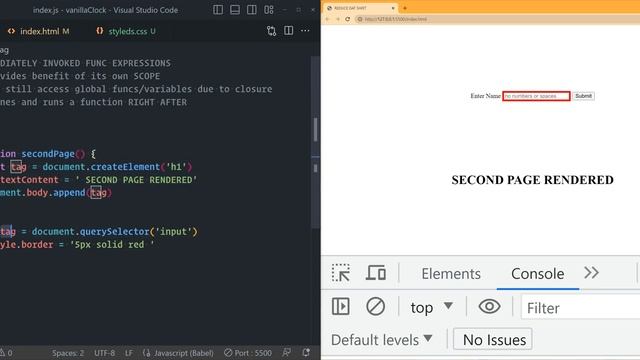The width and height of the screenshot is (640, 360).
Task: Click the No Issues button in console
Action: (493, 340)
